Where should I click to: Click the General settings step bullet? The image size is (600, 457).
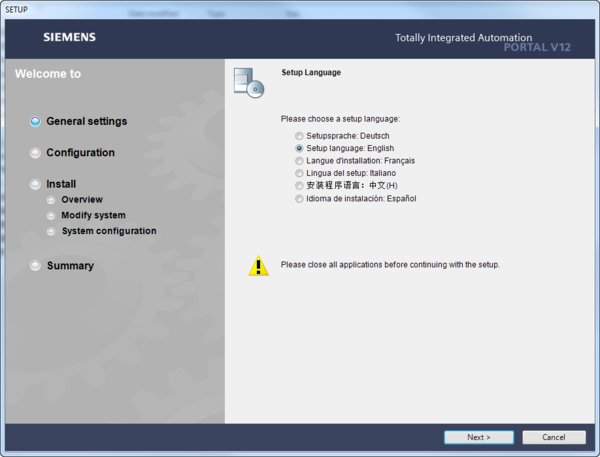pos(35,121)
